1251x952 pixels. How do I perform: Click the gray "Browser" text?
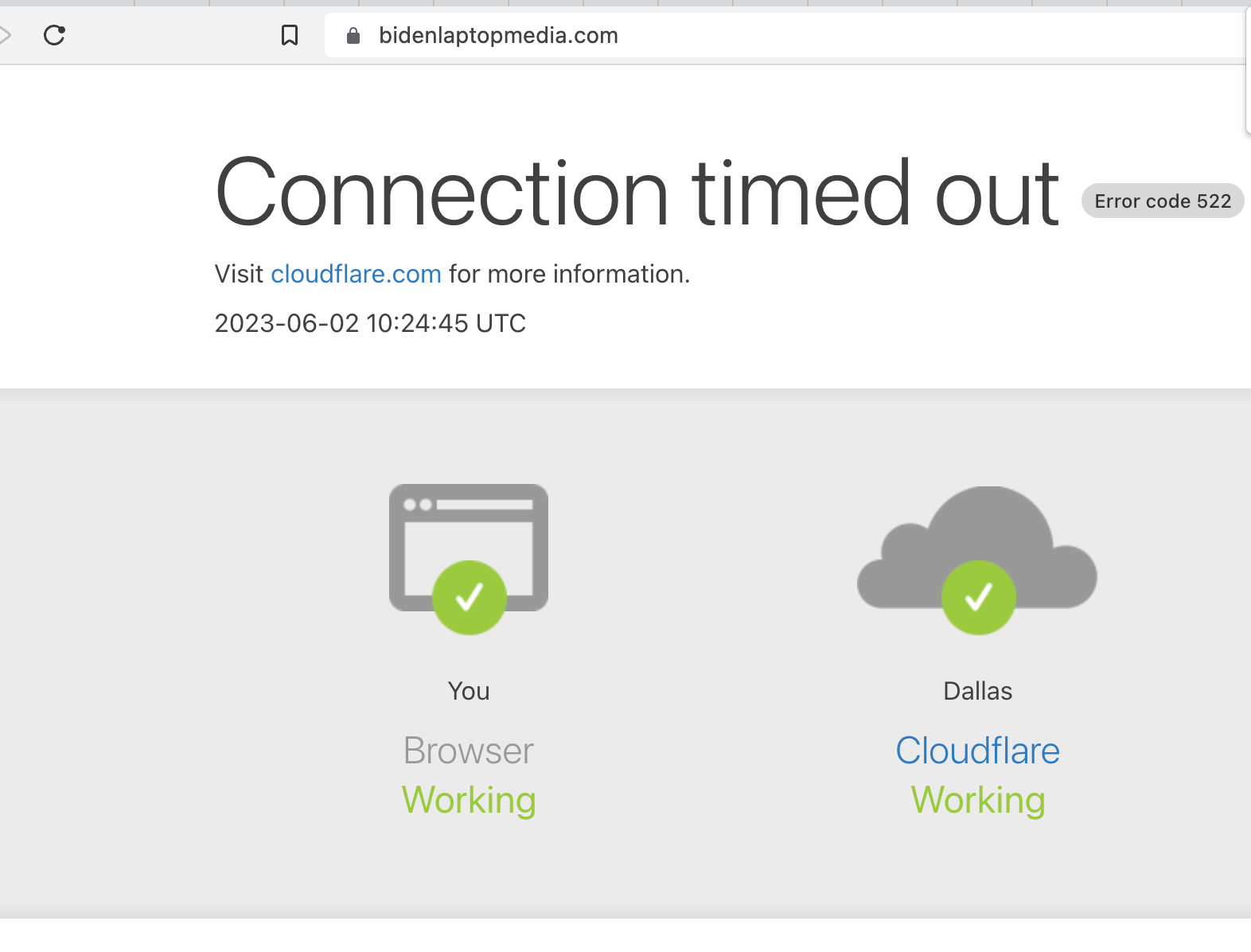pos(469,751)
